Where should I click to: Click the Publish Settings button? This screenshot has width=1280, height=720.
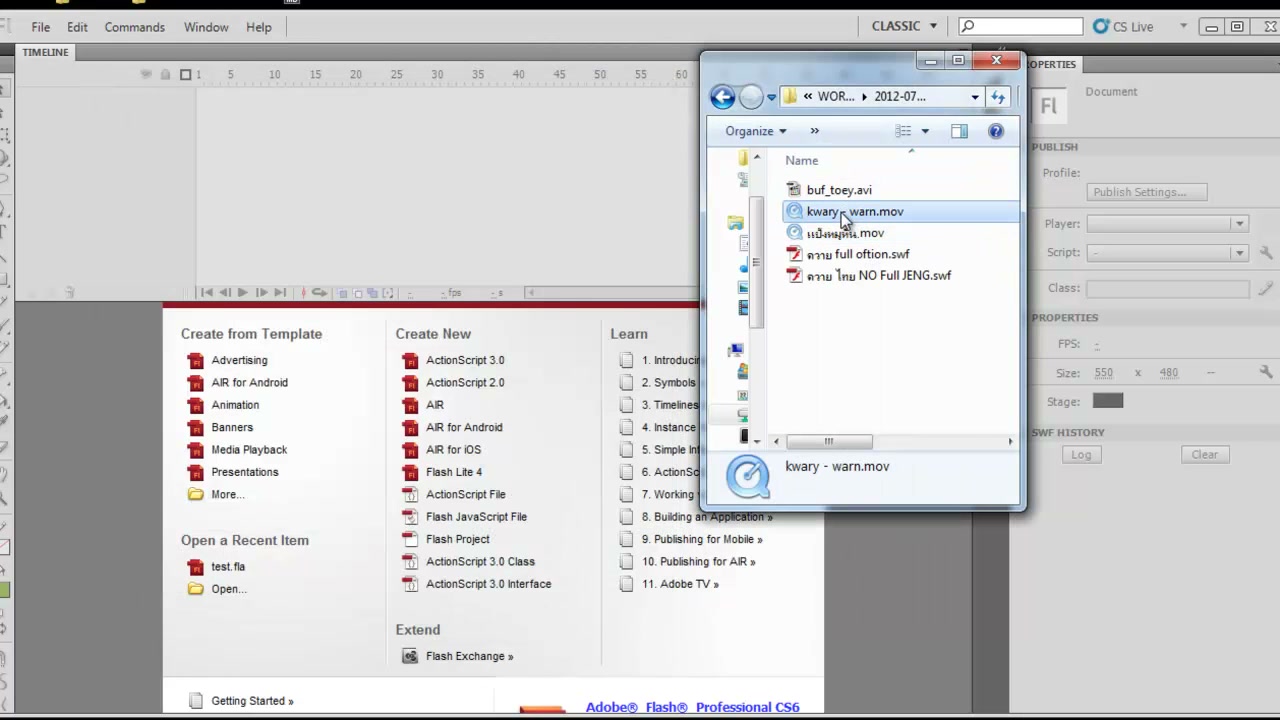point(1147,192)
